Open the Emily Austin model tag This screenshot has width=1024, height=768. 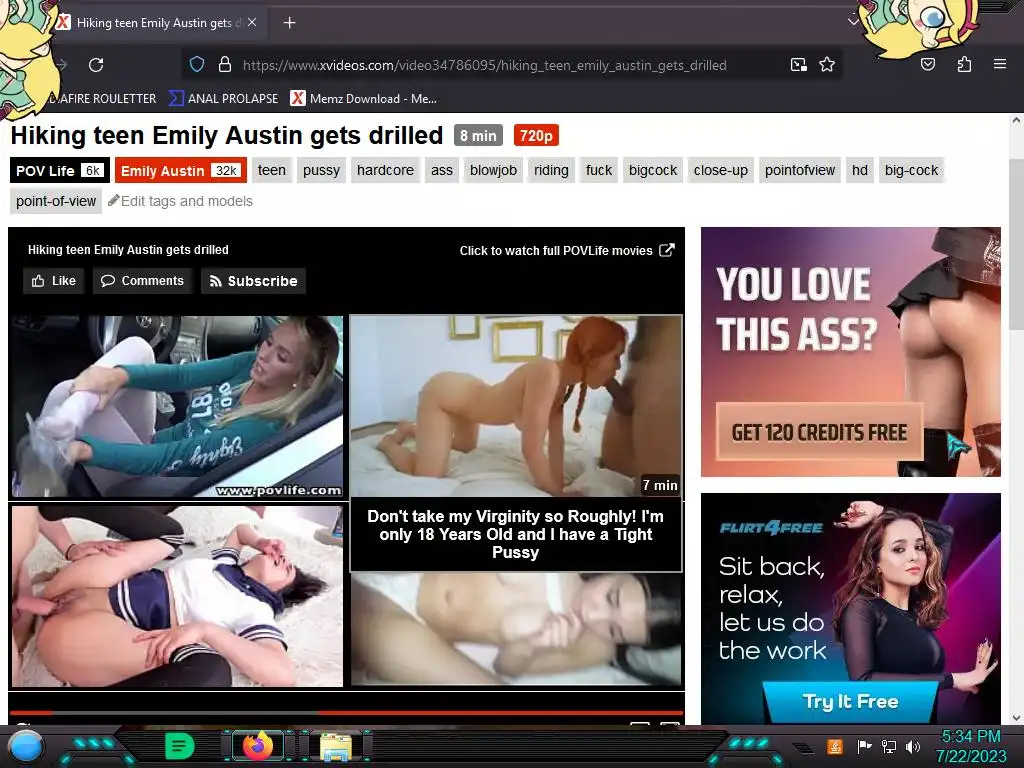[181, 170]
